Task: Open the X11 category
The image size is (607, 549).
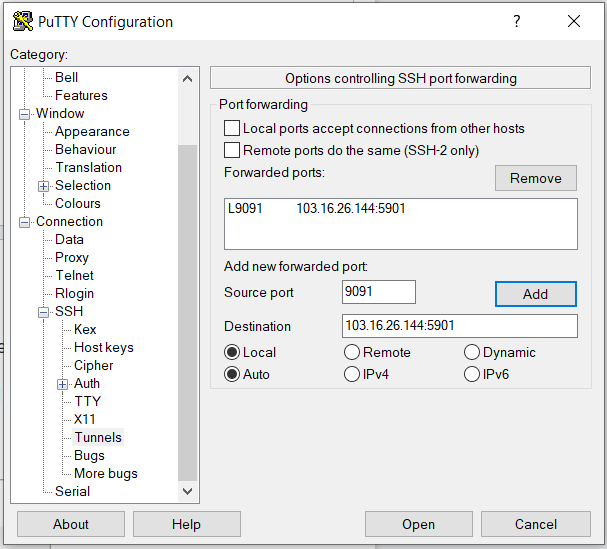Action: click(84, 419)
